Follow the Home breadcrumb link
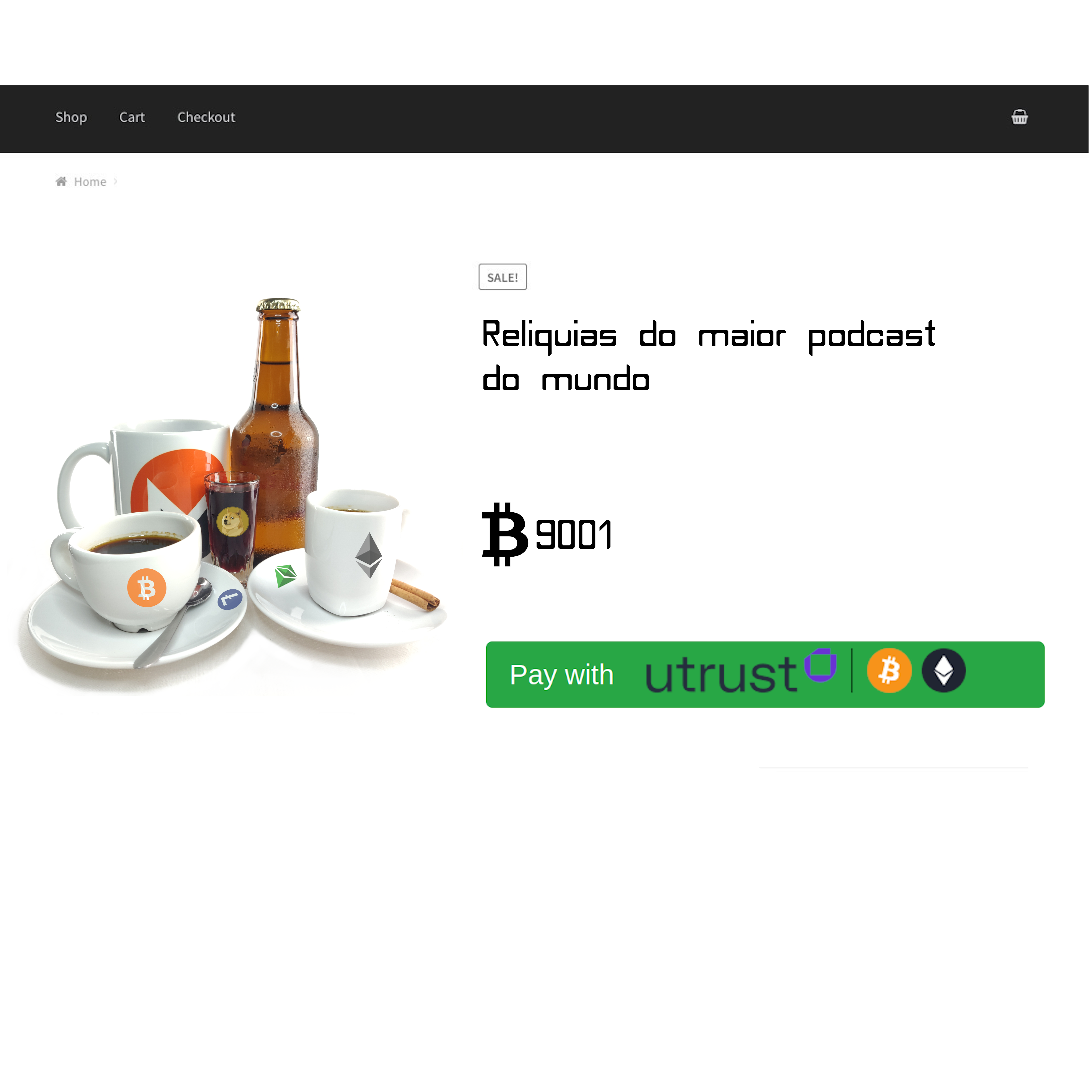This screenshot has width=1092, height=1092. tap(90, 182)
